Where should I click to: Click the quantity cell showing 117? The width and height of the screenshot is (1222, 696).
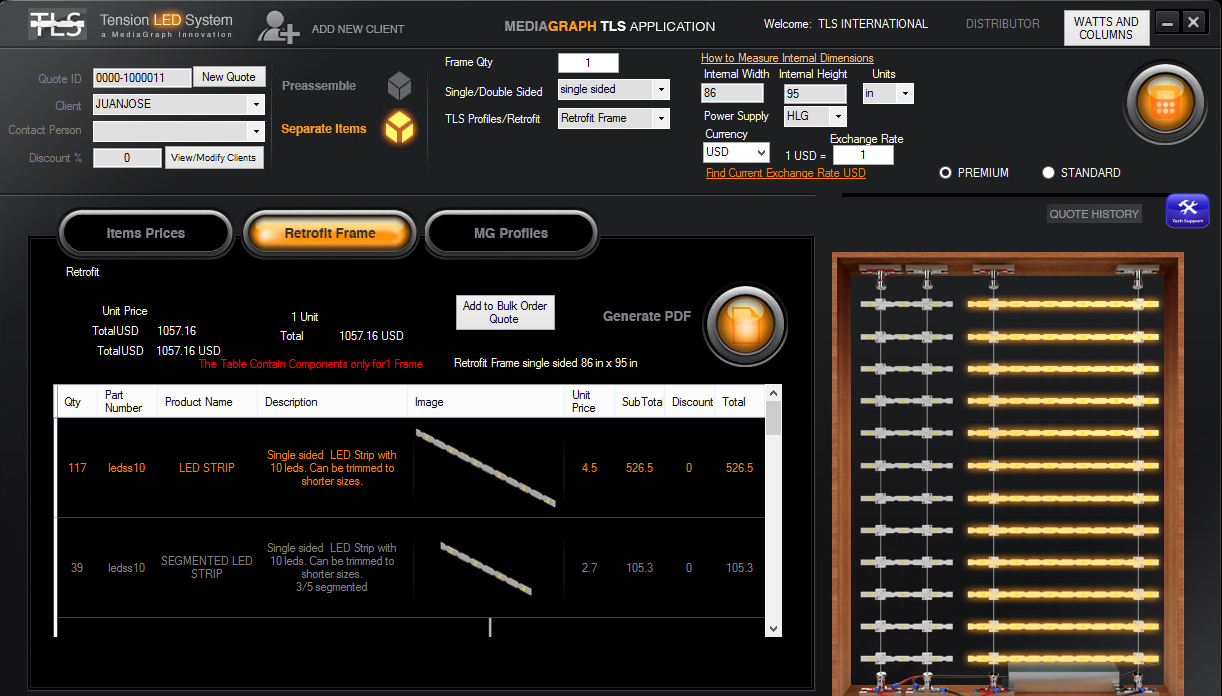pos(77,468)
